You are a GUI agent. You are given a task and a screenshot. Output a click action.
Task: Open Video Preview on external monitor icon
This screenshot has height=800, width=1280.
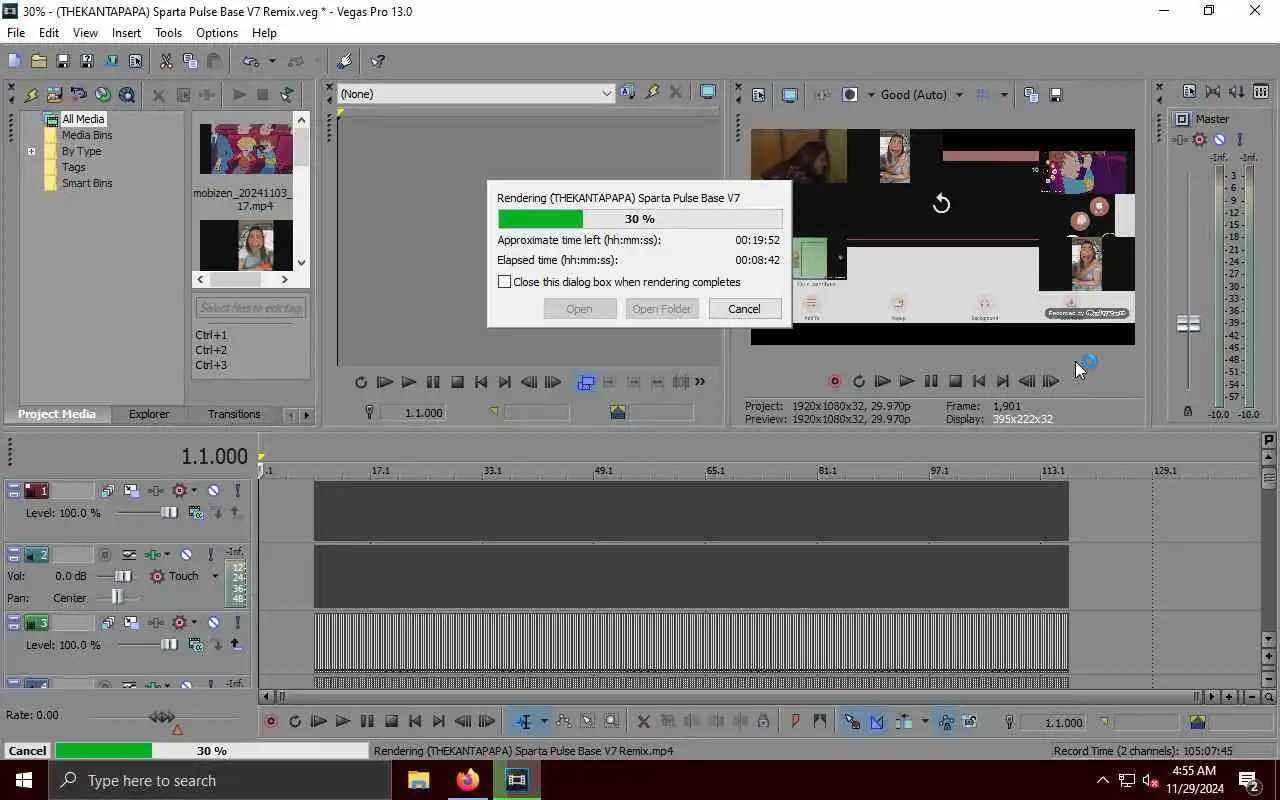click(x=789, y=95)
